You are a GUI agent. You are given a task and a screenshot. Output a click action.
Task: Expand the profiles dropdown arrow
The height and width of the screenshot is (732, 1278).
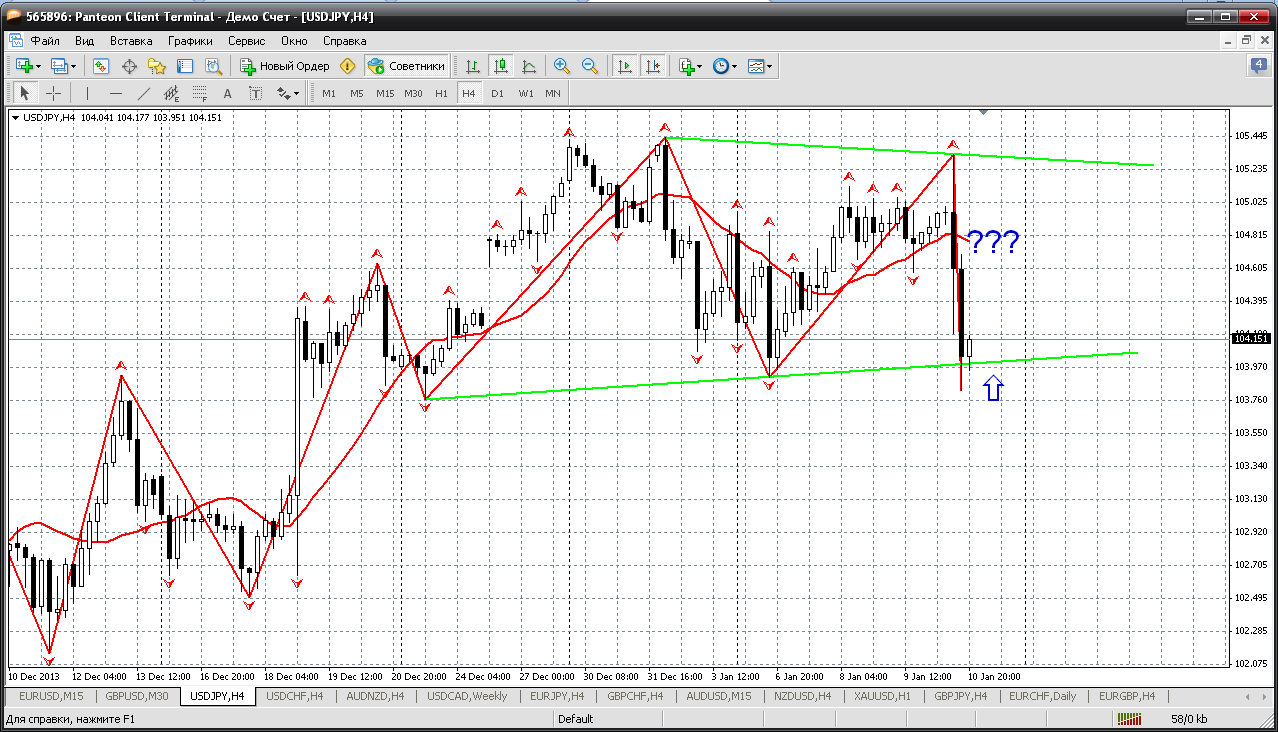click(x=74, y=66)
